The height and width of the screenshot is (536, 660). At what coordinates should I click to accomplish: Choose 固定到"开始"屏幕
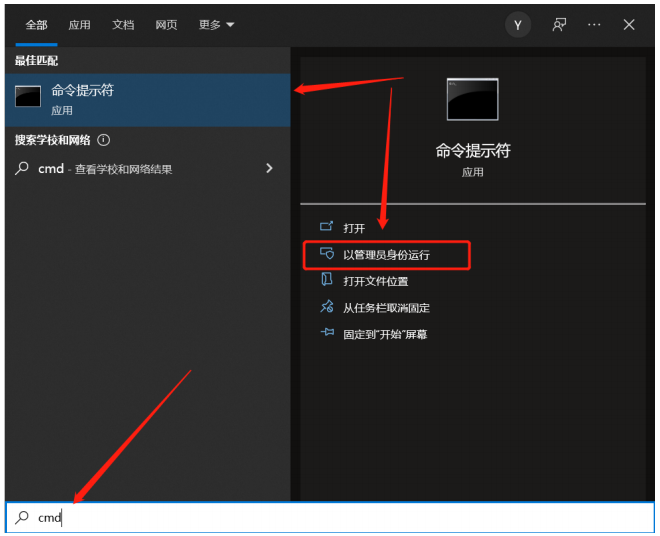[385, 335]
